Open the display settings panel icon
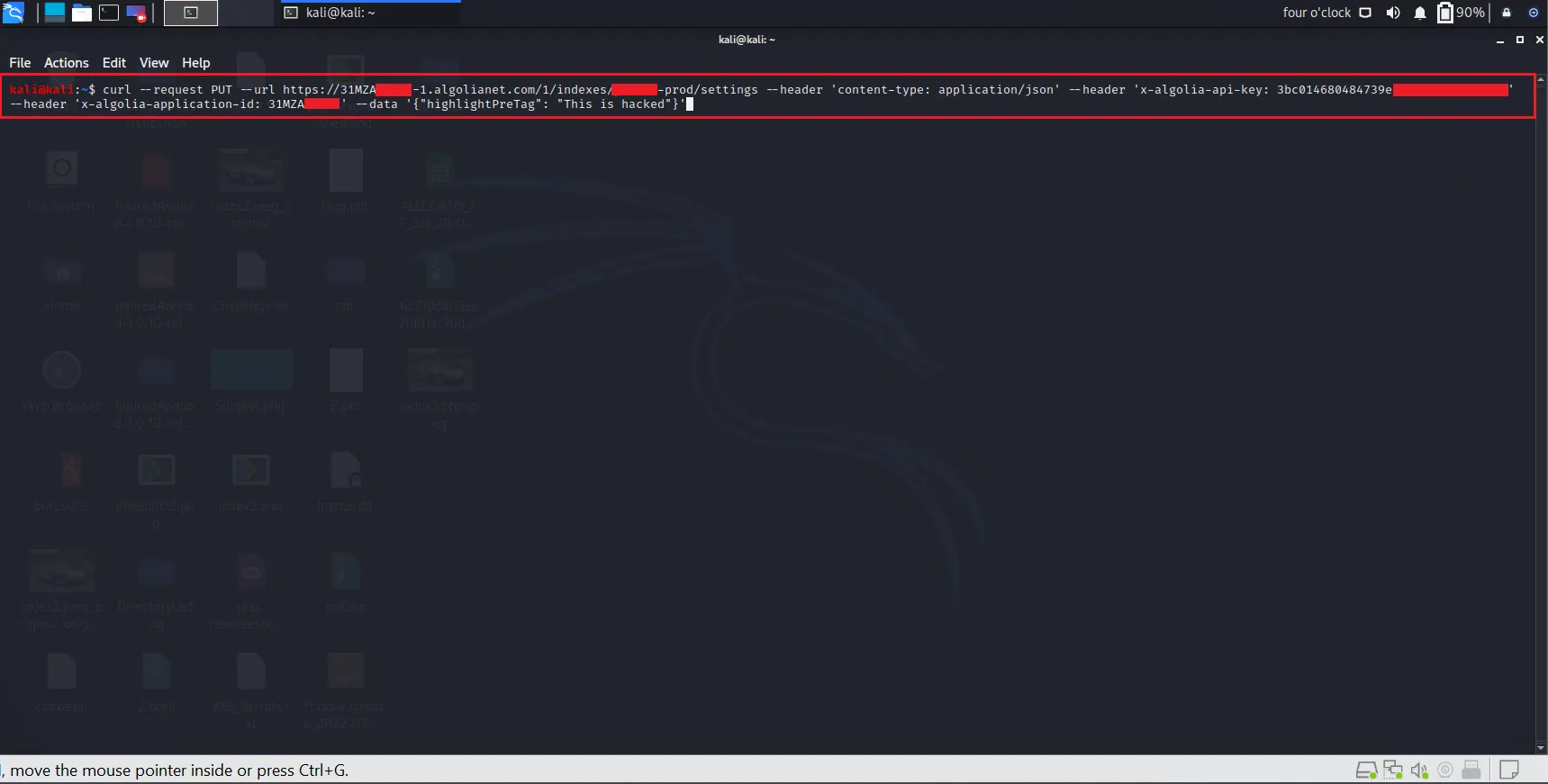 1365,13
